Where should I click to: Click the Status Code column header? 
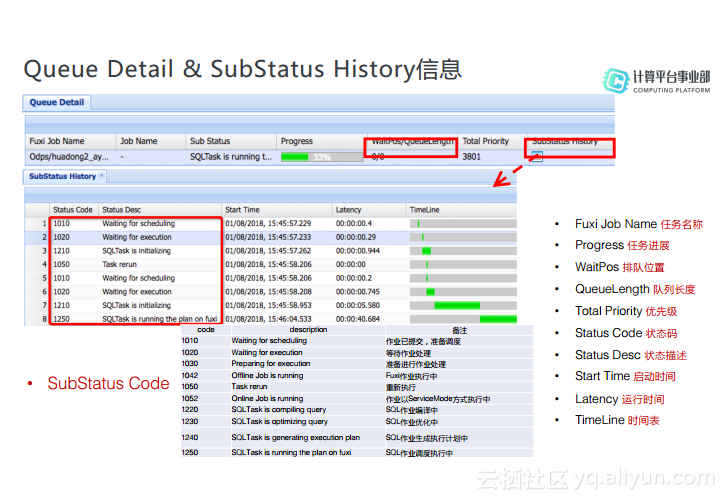point(73,210)
